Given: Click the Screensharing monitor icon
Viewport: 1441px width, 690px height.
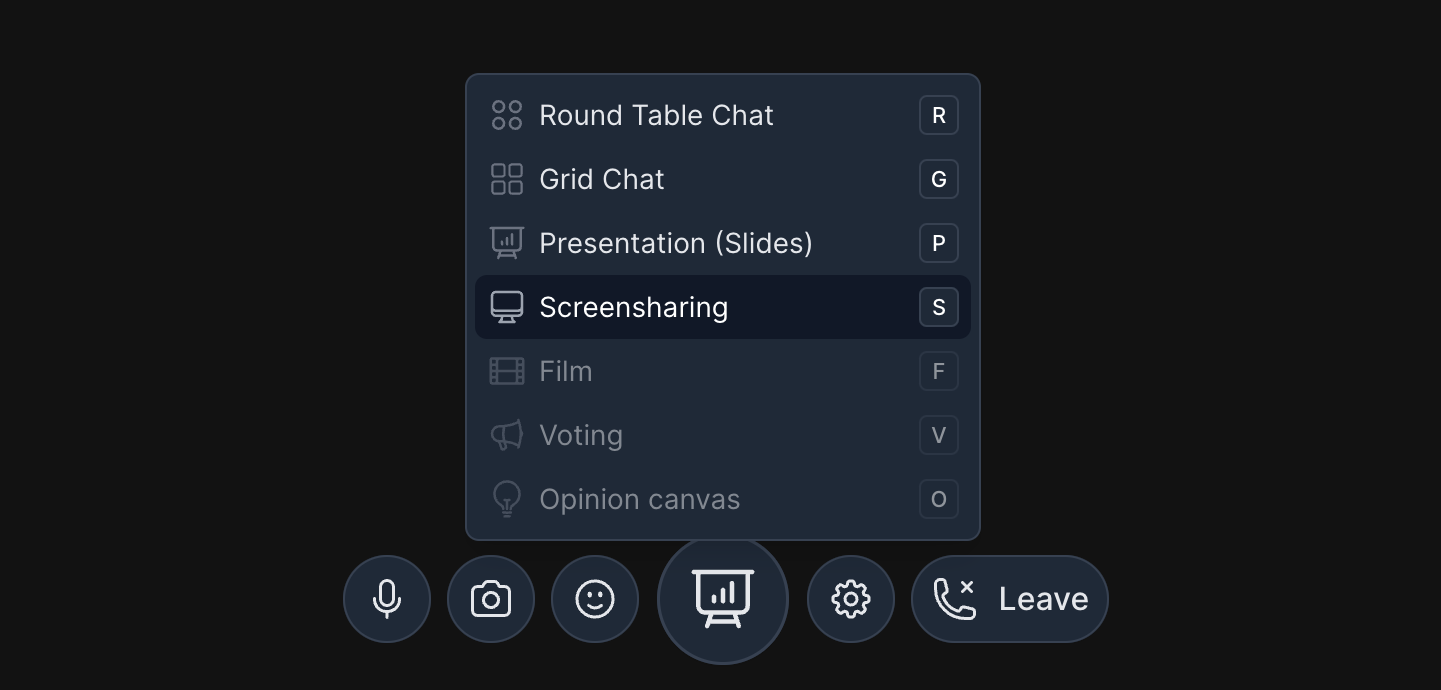Looking at the screenshot, I should (507, 307).
